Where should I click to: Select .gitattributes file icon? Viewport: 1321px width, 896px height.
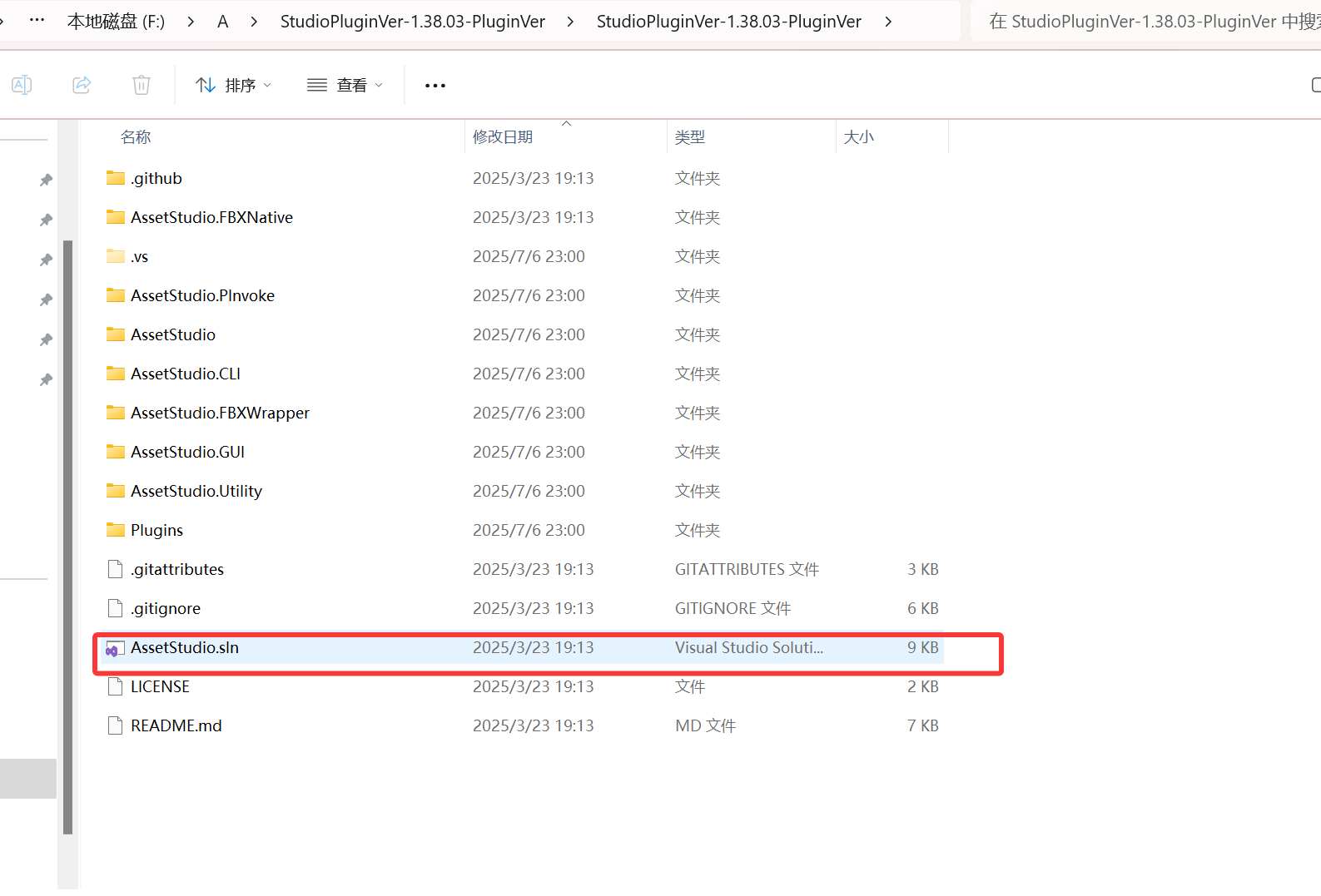116,569
